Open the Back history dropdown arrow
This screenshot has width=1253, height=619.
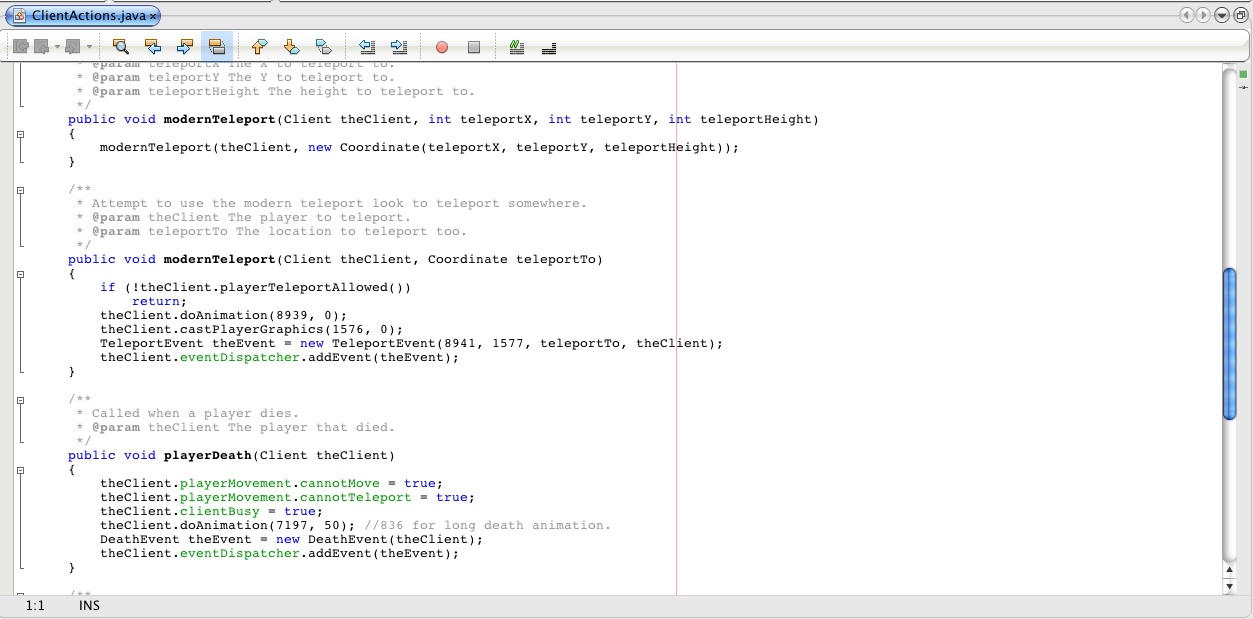(58, 46)
